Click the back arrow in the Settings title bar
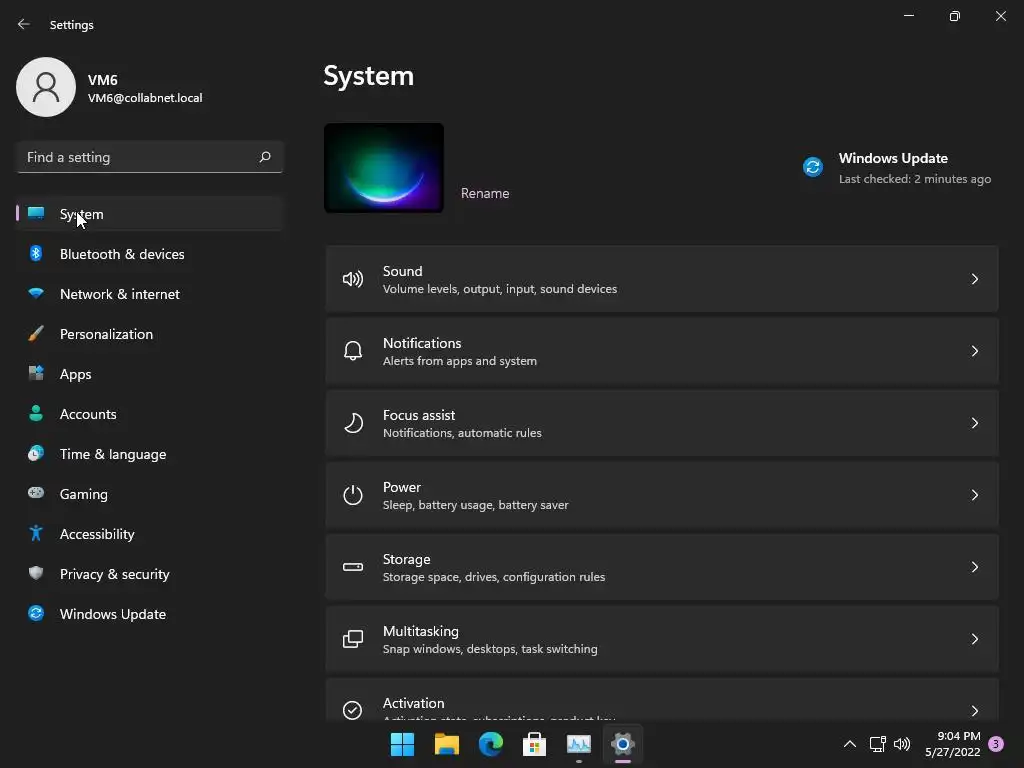Image resolution: width=1024 pixels, height=768 pixels. pyautogui.click(x=24, y=24)
